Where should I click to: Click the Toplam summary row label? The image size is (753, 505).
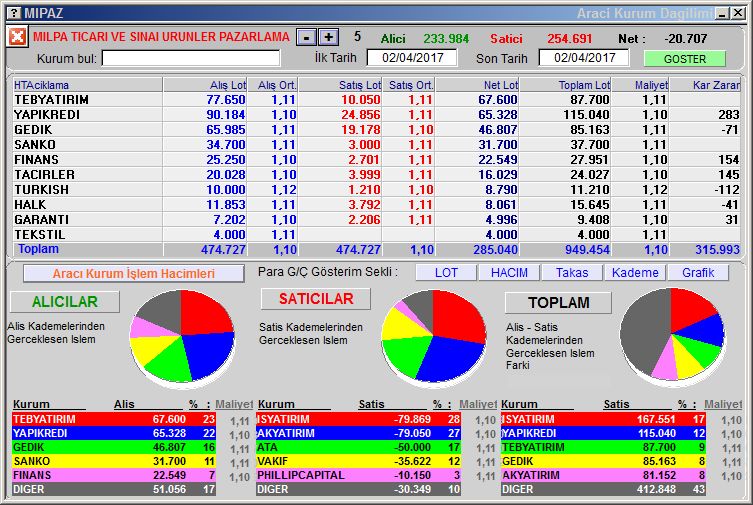click(38, 249)
